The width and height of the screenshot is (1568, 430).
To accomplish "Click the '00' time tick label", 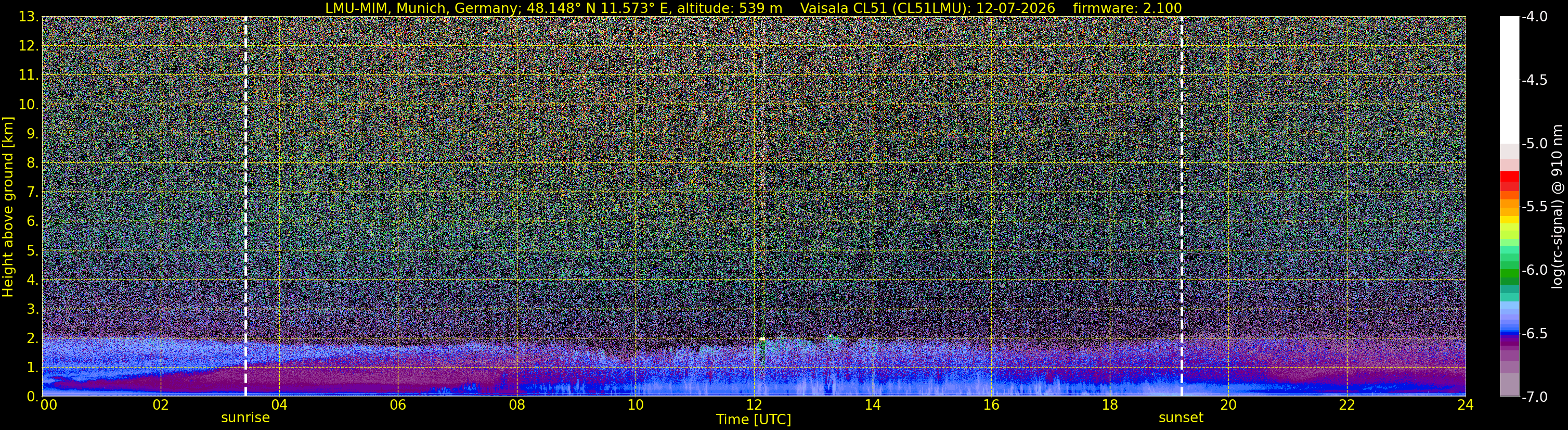I will point(49,405).
